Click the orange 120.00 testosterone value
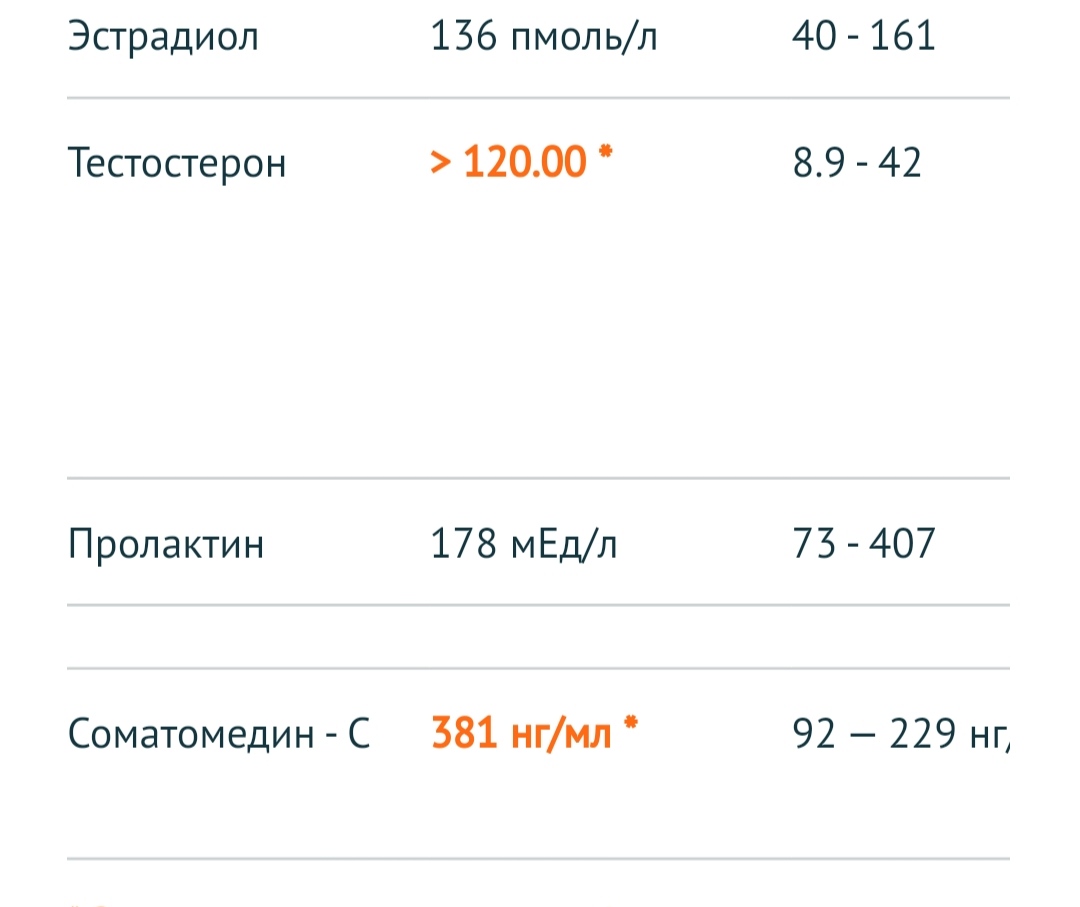1080x907 pixels. (524, 161)
